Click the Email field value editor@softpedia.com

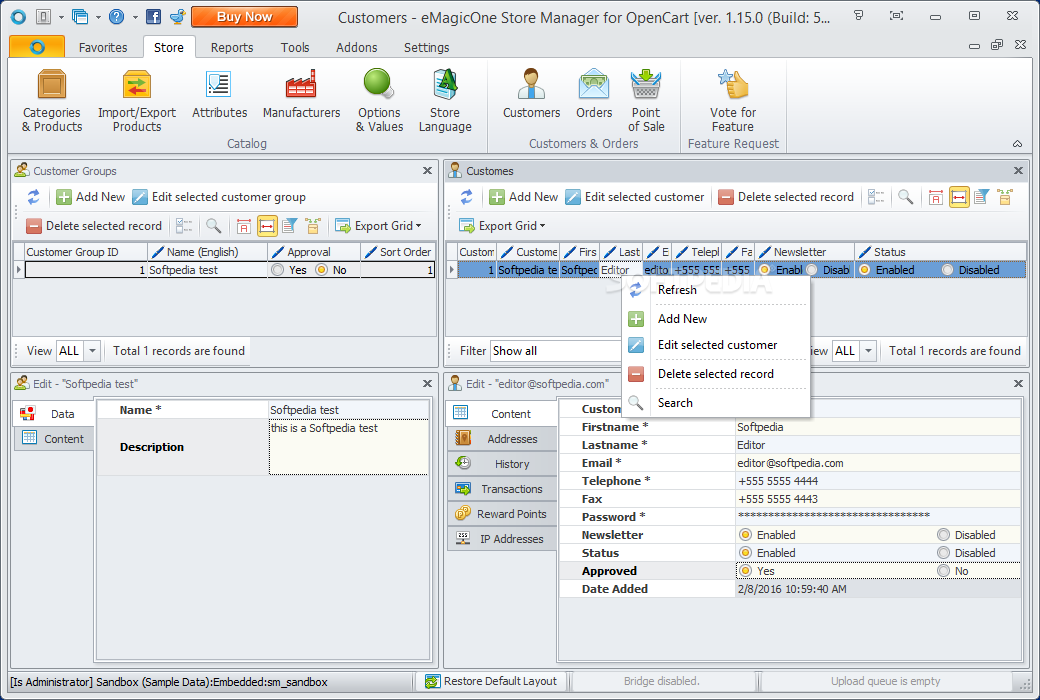[x=878, y=463]
